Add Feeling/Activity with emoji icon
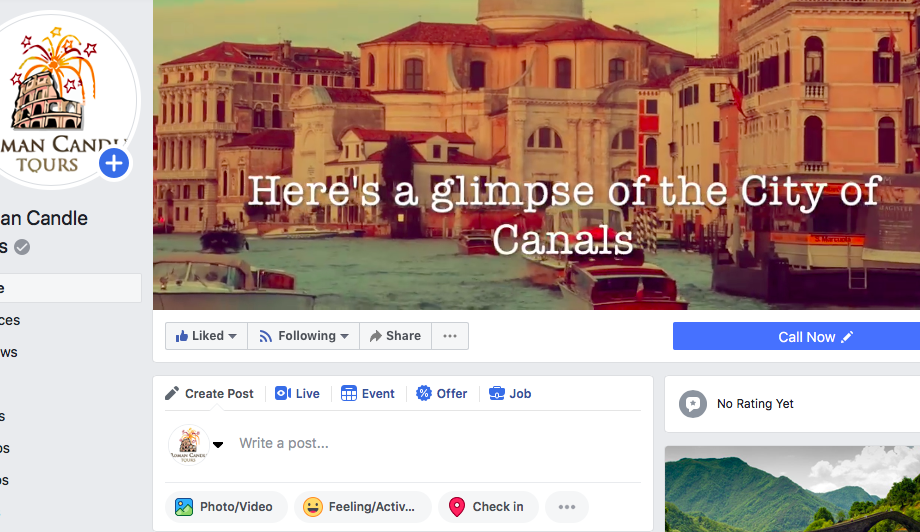Viewport: 920px width, 532px height. [x=363, y=507]
